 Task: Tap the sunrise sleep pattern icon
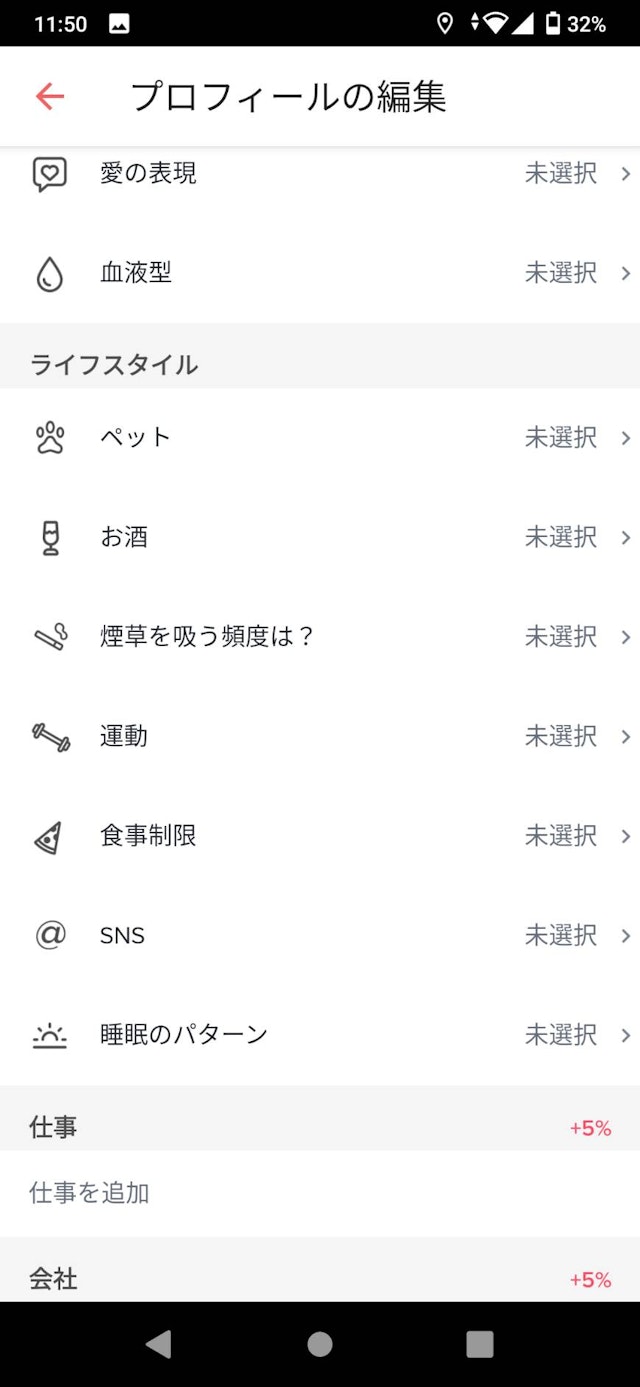(x=50, y=1036)
